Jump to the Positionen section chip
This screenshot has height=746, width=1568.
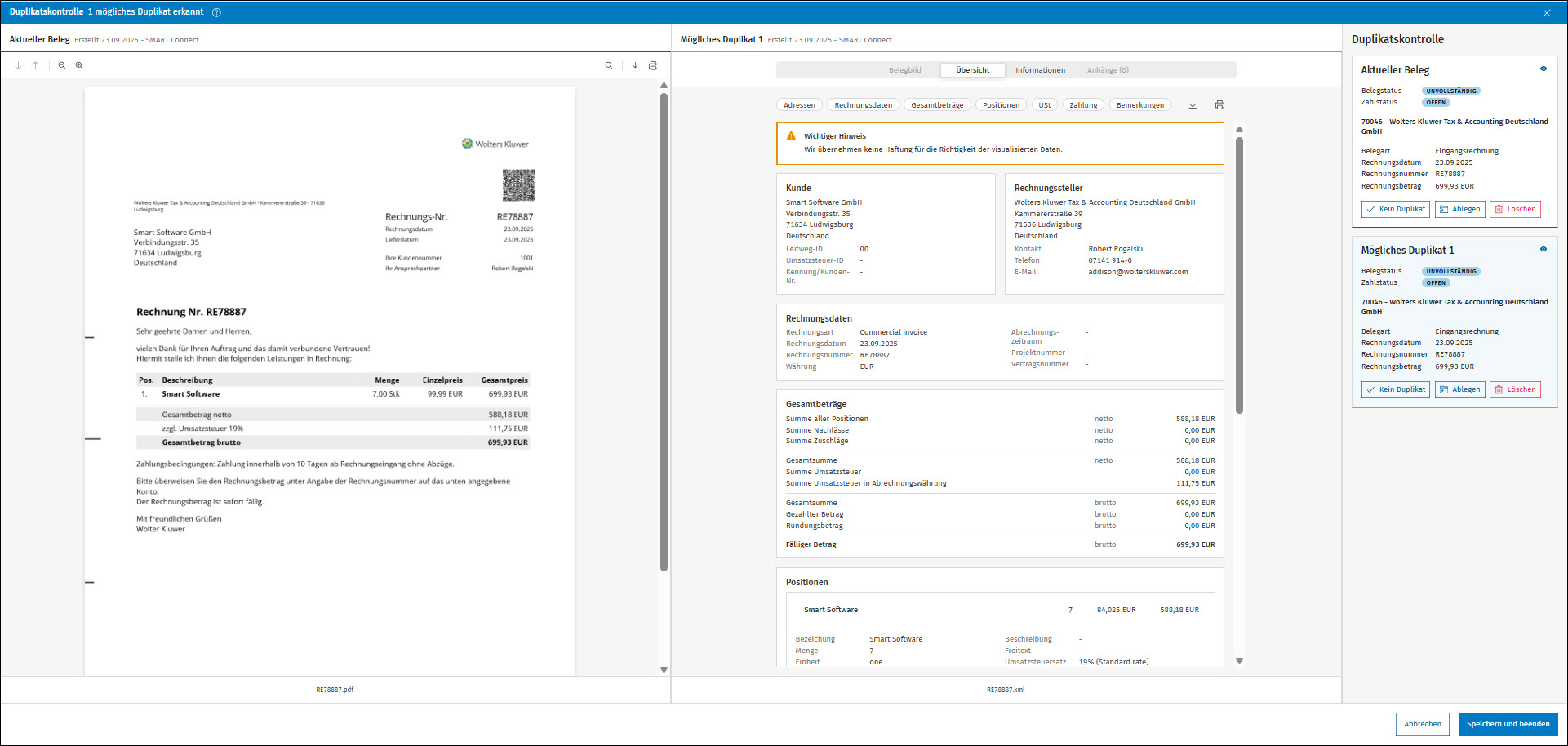(x=1002, y=104)
